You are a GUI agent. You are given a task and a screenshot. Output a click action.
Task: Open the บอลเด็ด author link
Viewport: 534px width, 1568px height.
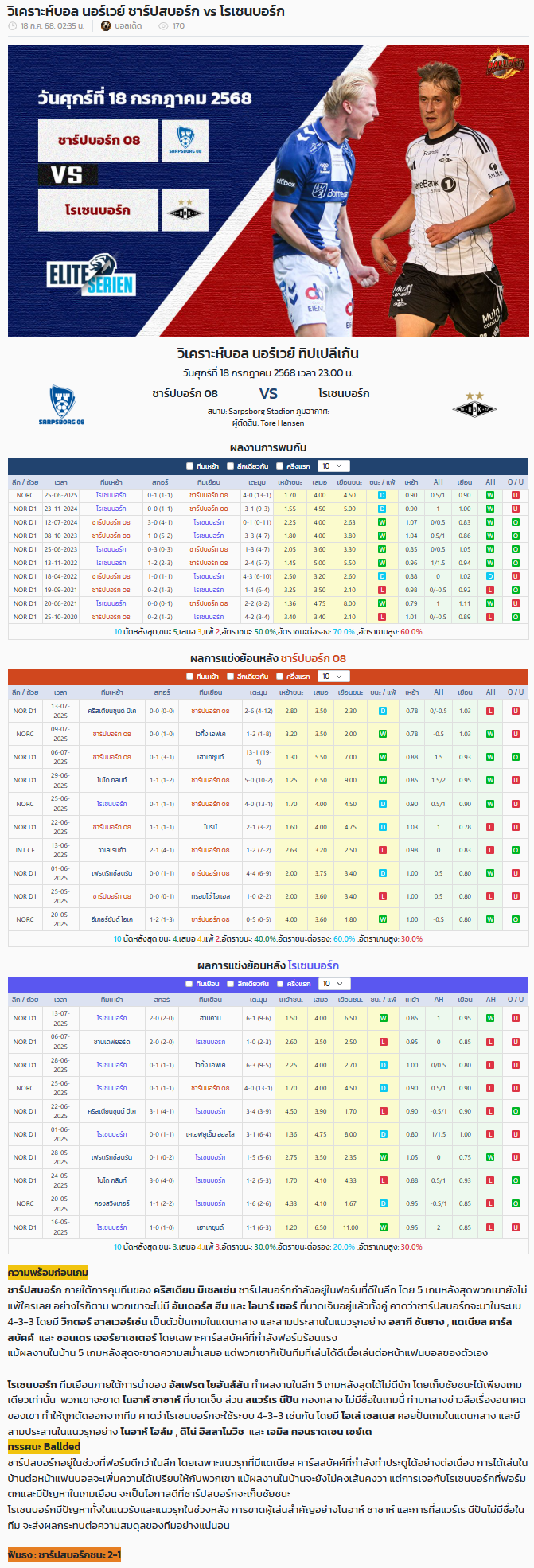128,26
